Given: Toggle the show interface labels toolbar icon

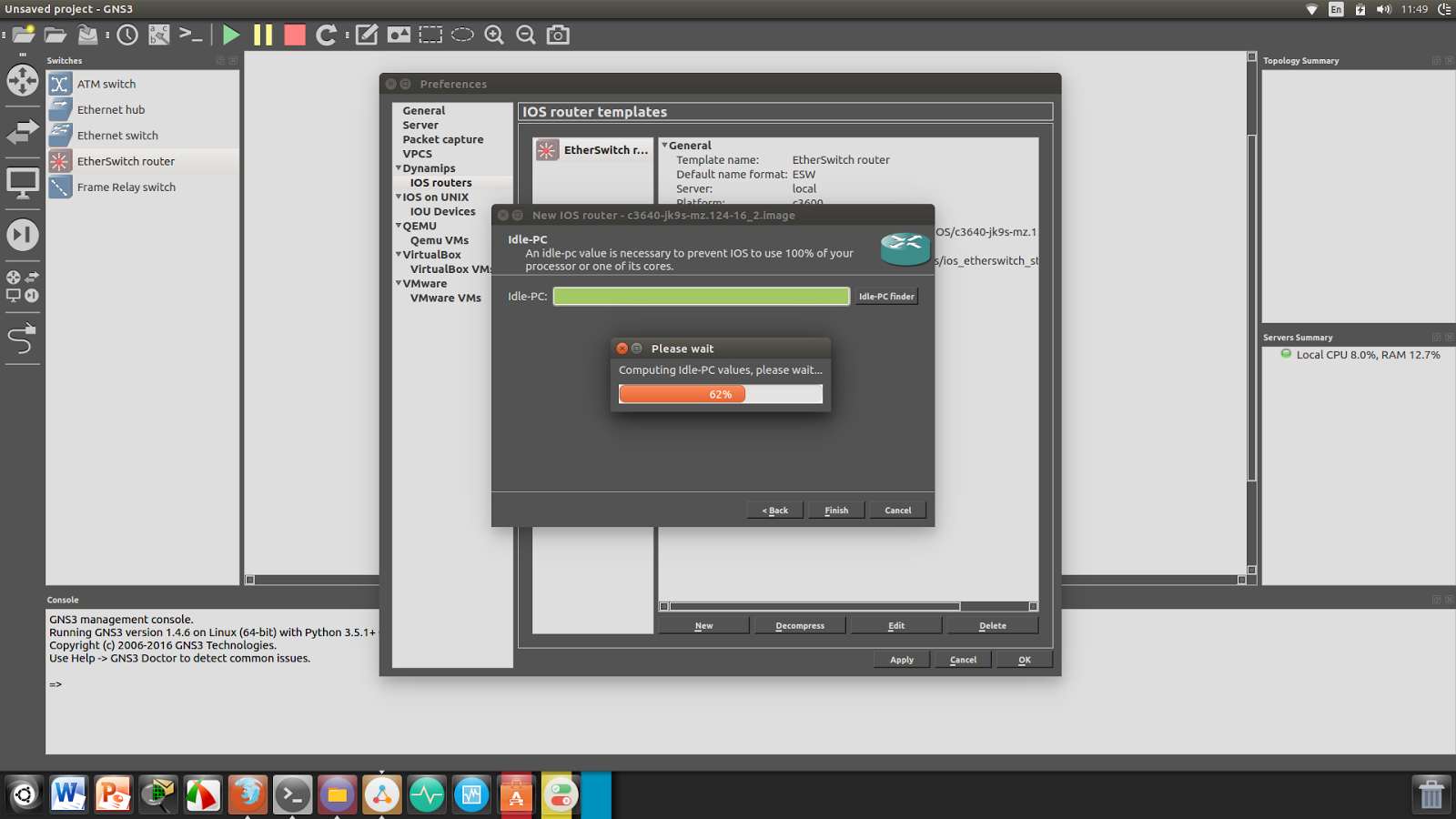Looking at the screenshot, I should (x=159, y=35).
